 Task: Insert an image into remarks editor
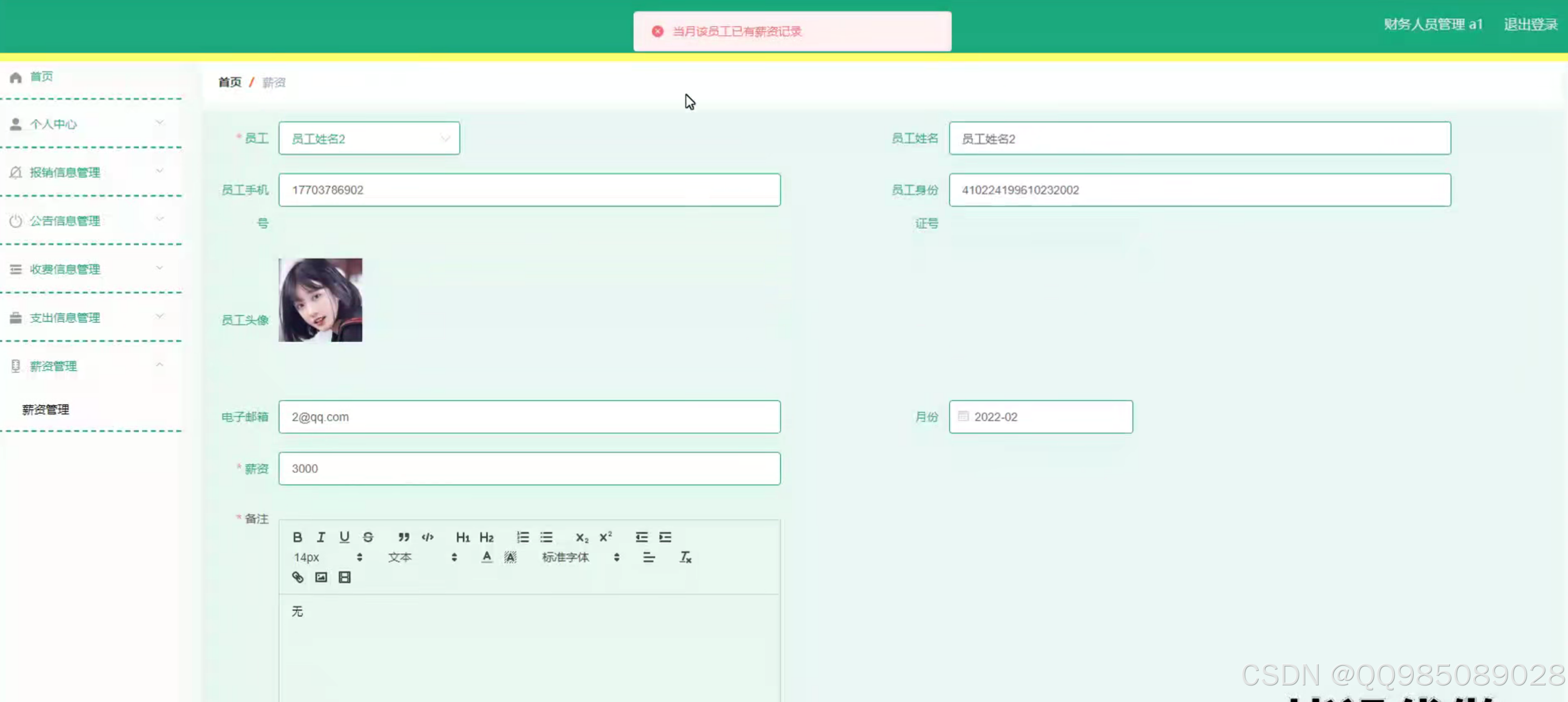[321, 577]
